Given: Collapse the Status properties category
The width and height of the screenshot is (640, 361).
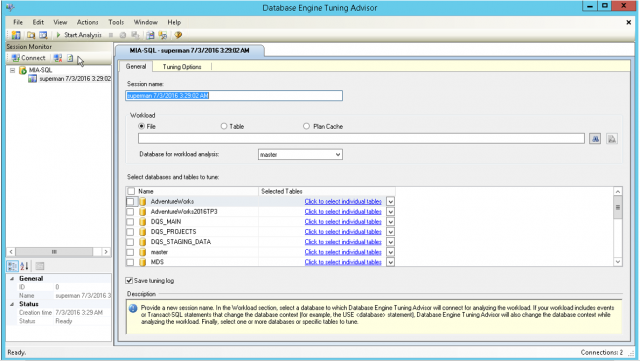Looking at the screenshot, I should click(x=12, y=304).
